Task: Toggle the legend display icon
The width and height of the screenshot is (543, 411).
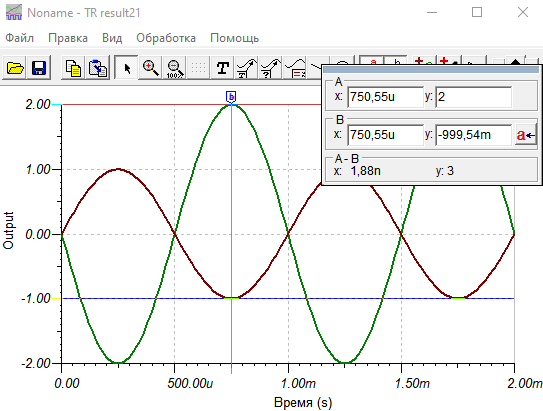Action: click(x=295, y=68)
